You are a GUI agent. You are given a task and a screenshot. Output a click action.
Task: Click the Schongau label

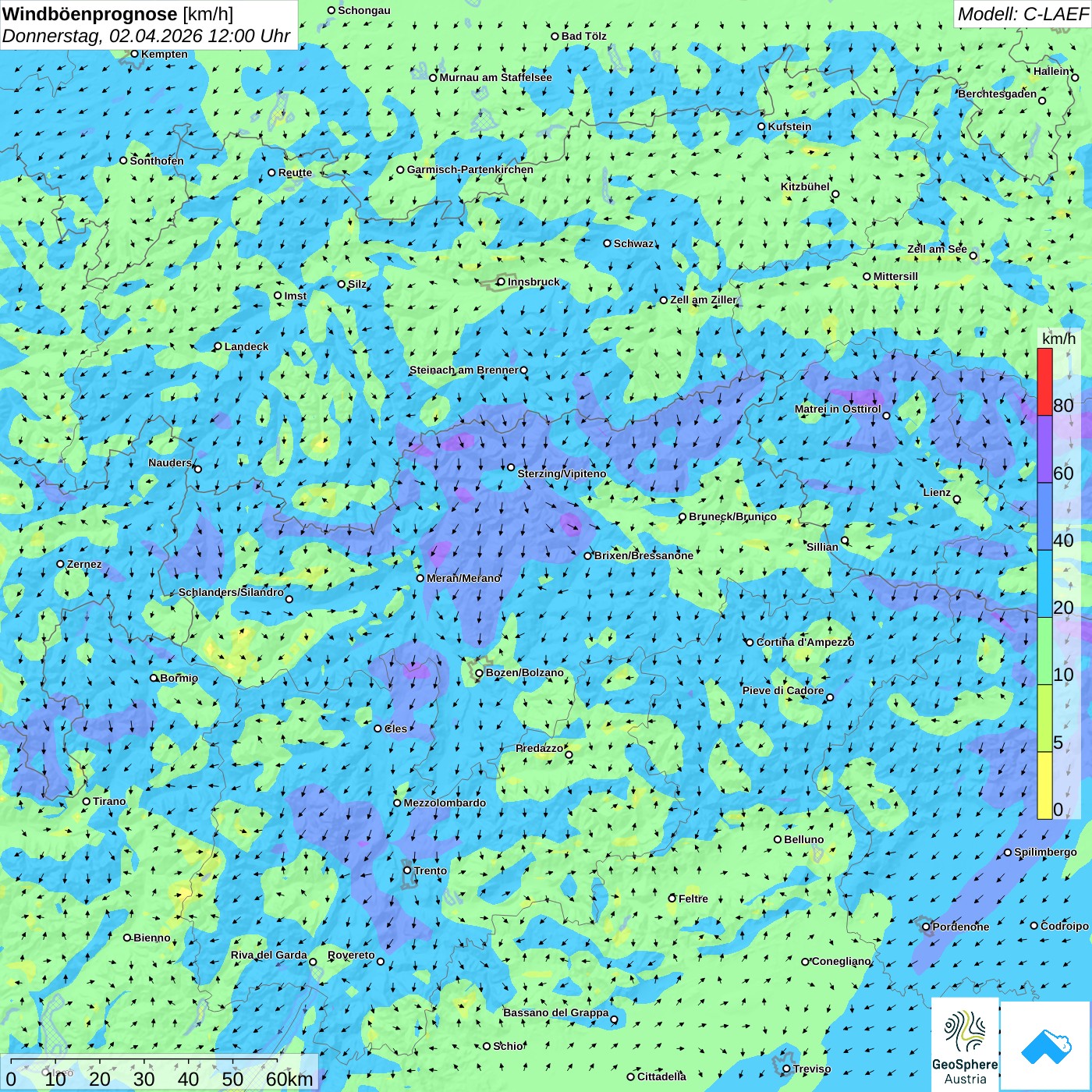click(x=364, y=10)
